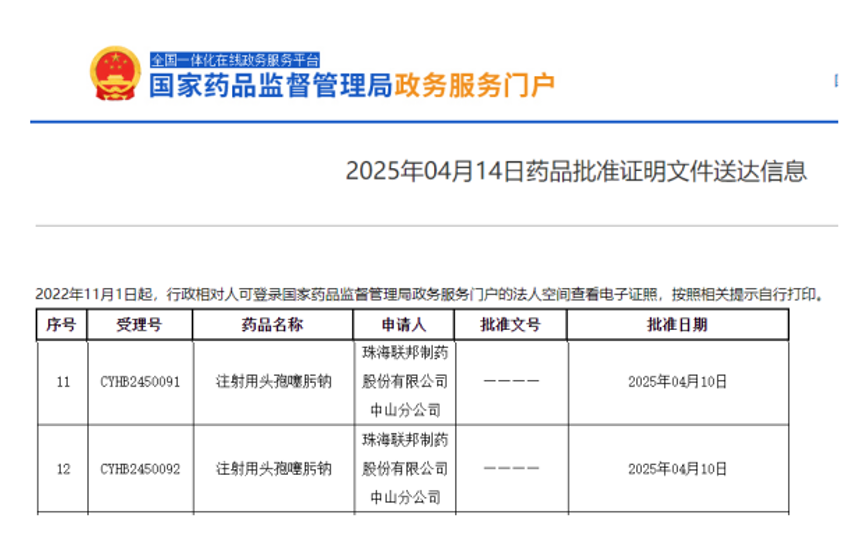Click the notice sentence starting 2022年11月1日起
The width and height of the screenshot is (844, 535).
(x=429, y=294)
